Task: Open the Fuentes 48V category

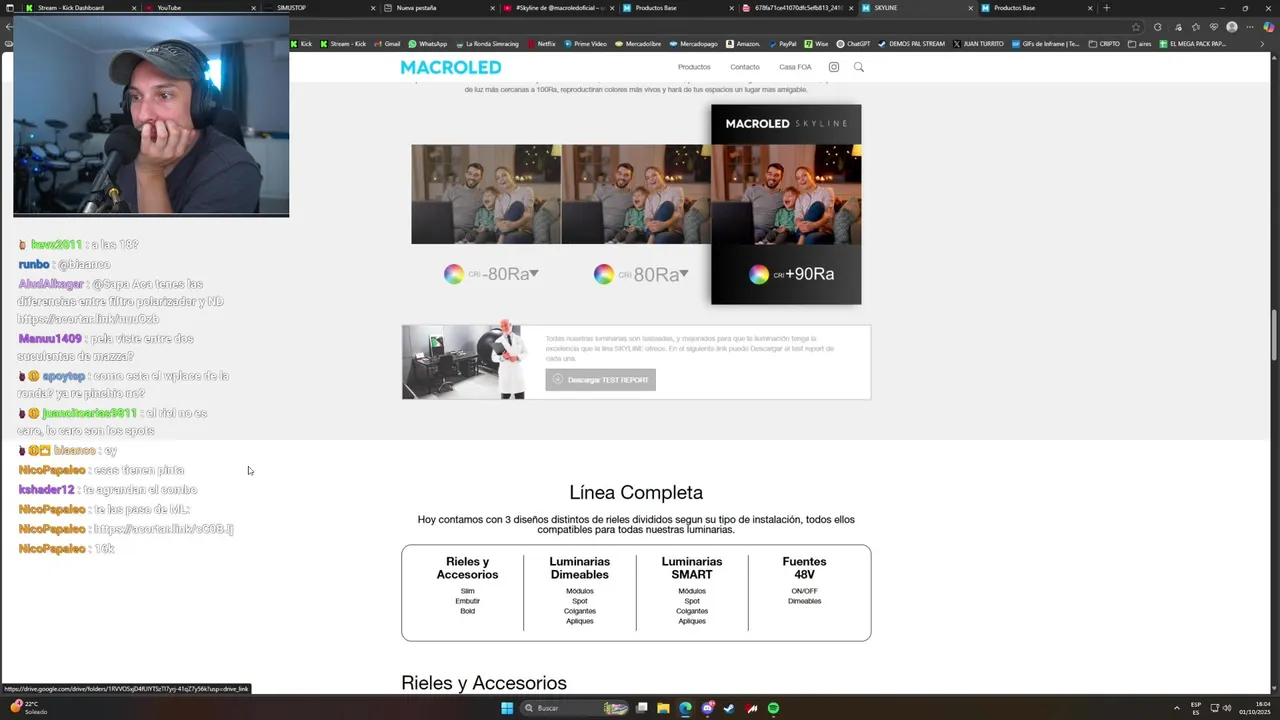Action: click(804, 568)
